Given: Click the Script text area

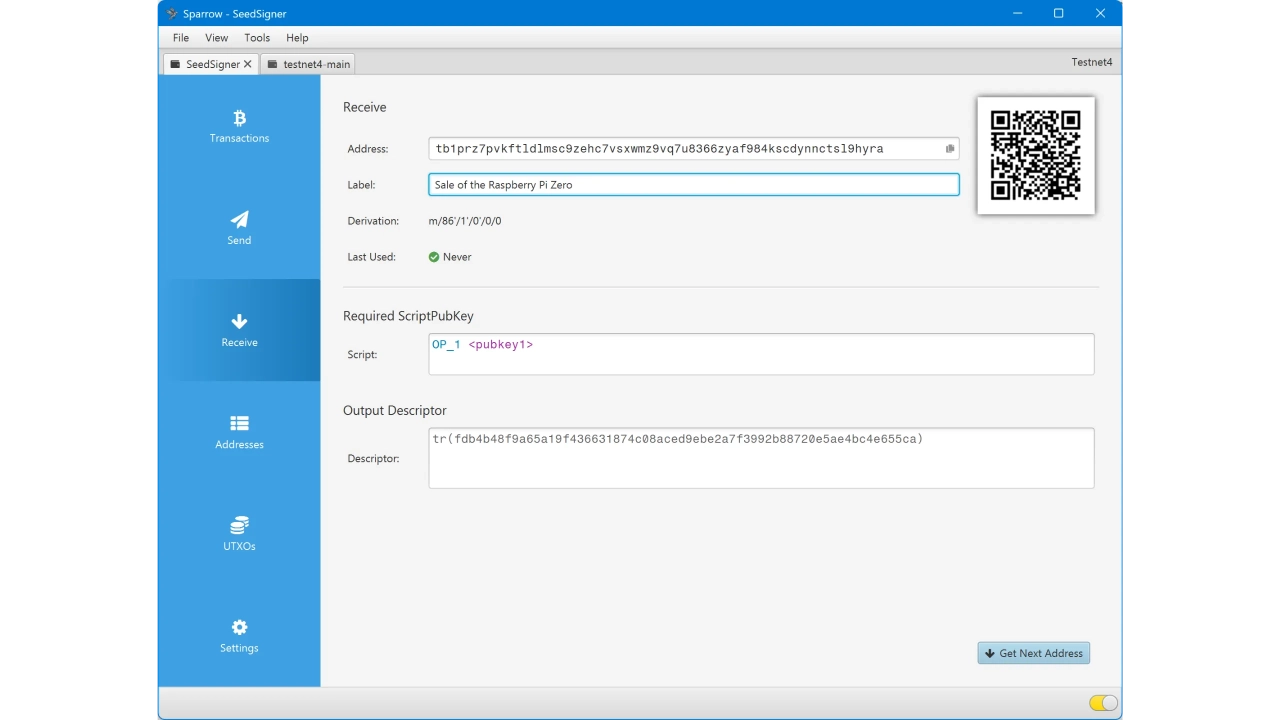Looking at the screenshot, I should pyautogui.click(x=760, y=354).
